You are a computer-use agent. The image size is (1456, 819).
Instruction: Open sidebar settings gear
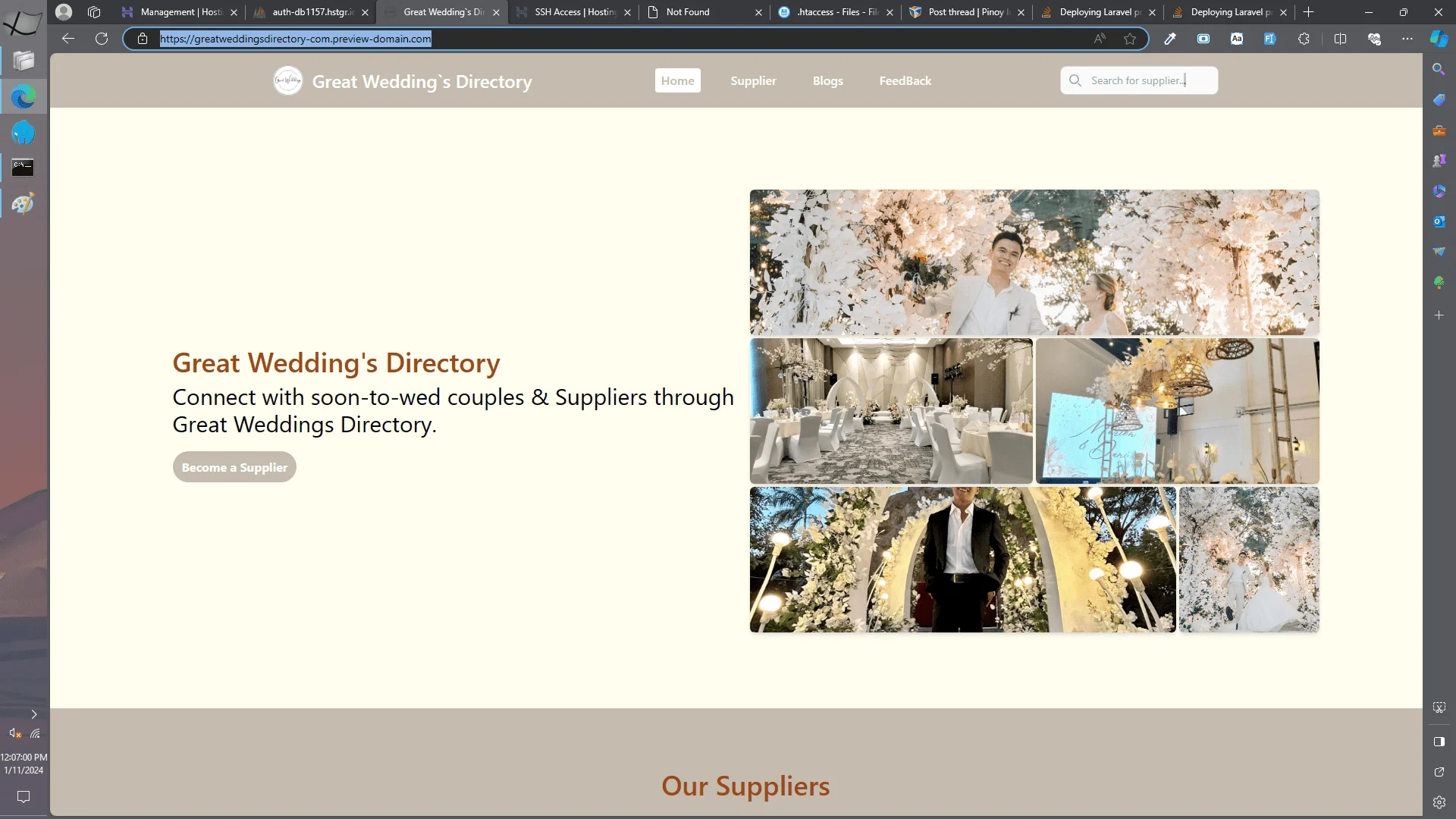[1439, 802]
